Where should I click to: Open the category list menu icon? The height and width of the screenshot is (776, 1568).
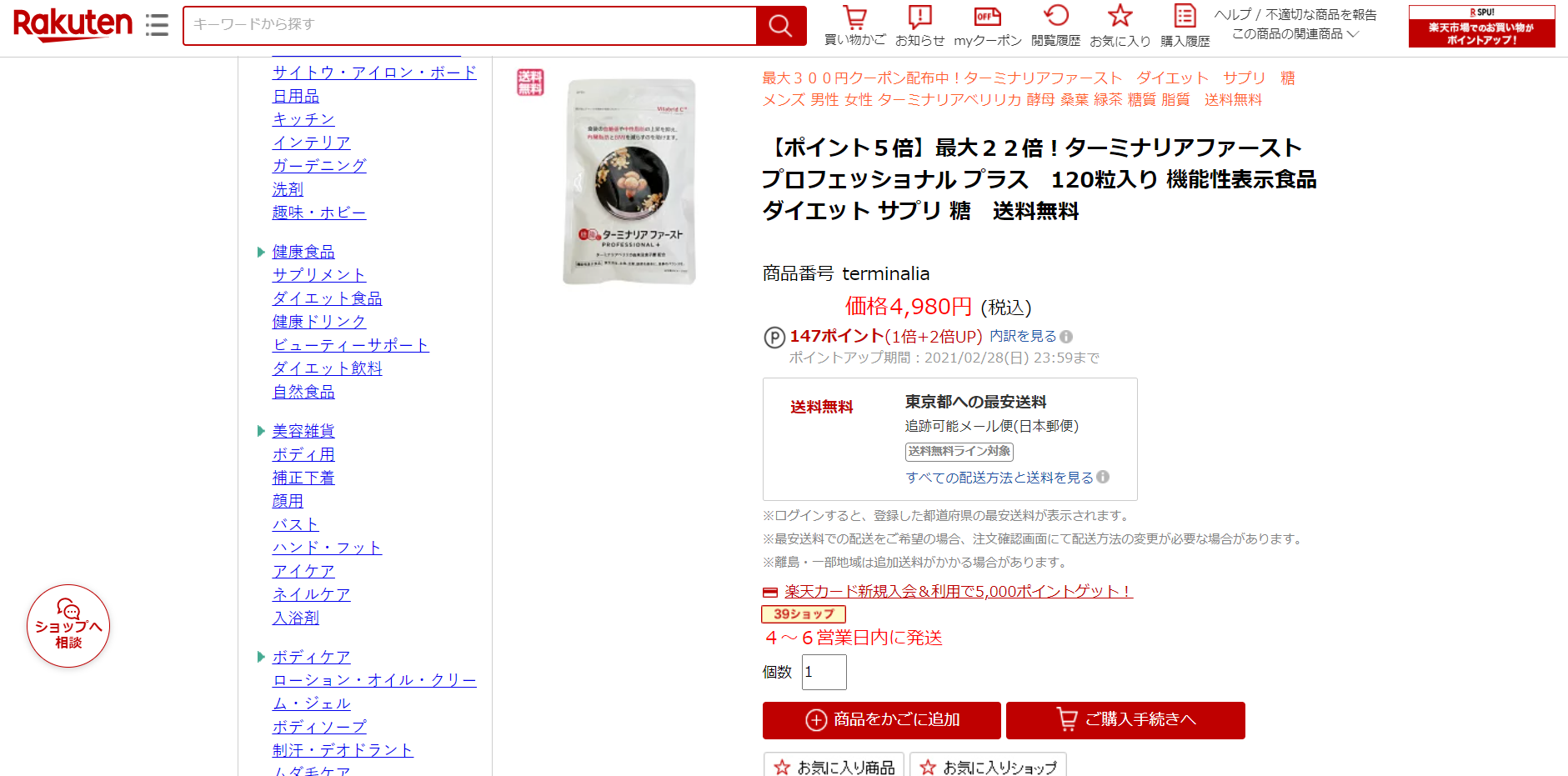pos(157,25)
